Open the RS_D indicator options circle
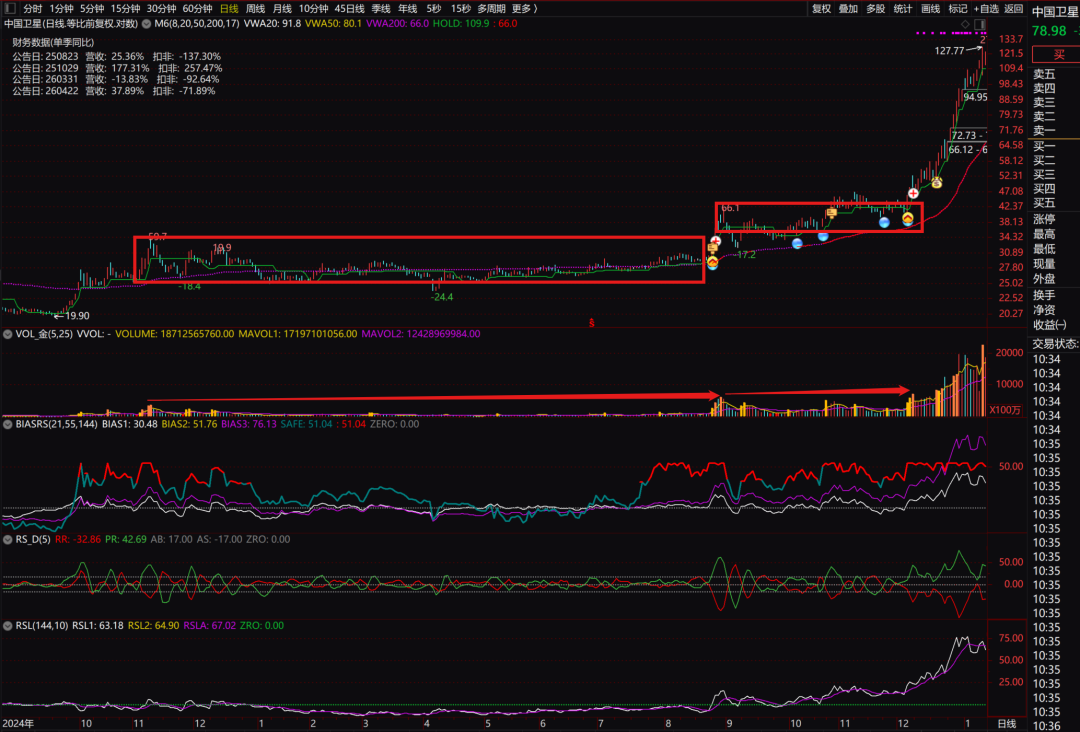1080x732 pixels. point(8,539)
